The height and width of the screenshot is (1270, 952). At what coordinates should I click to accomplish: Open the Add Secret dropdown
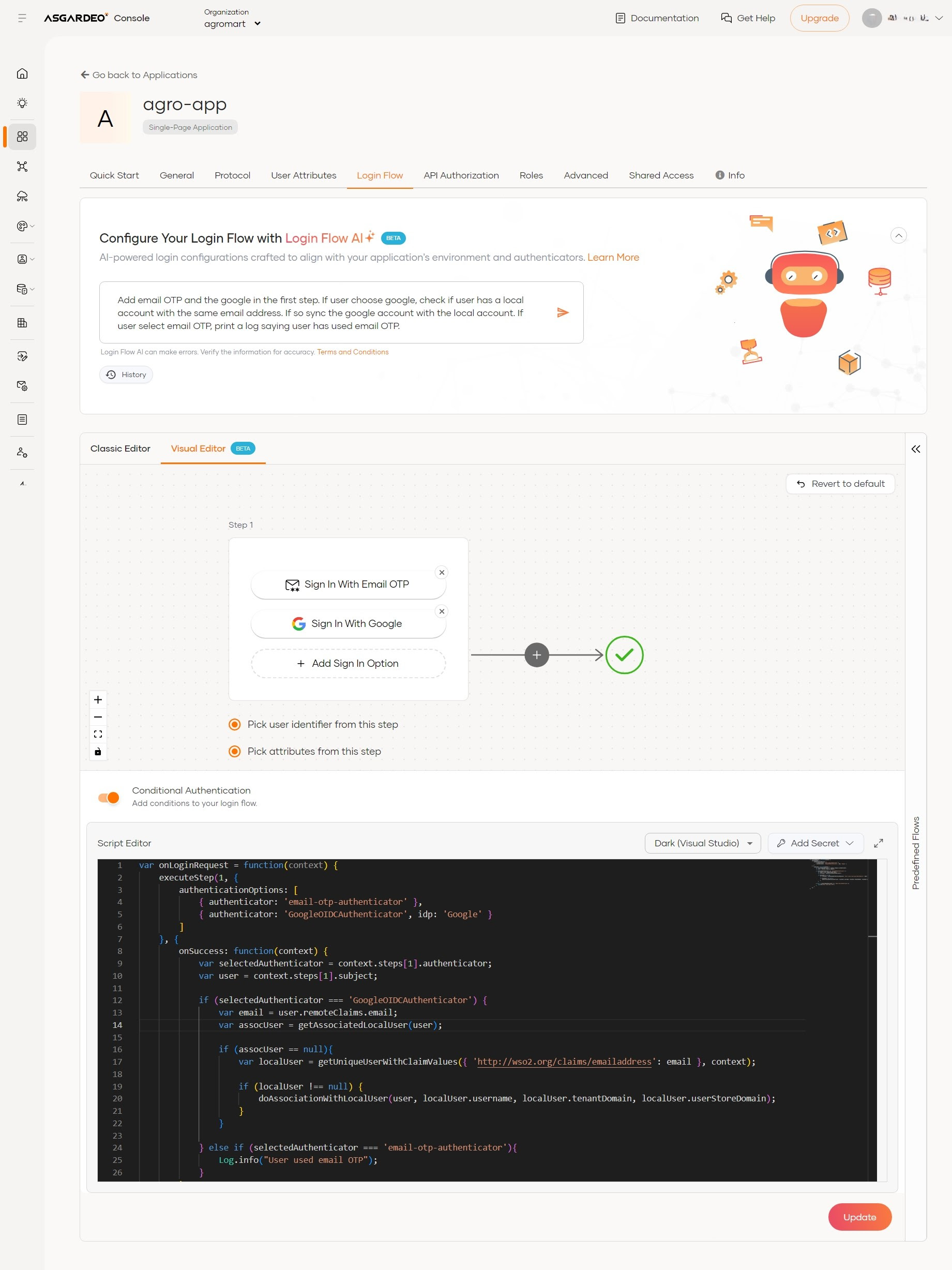click(815, 843)
